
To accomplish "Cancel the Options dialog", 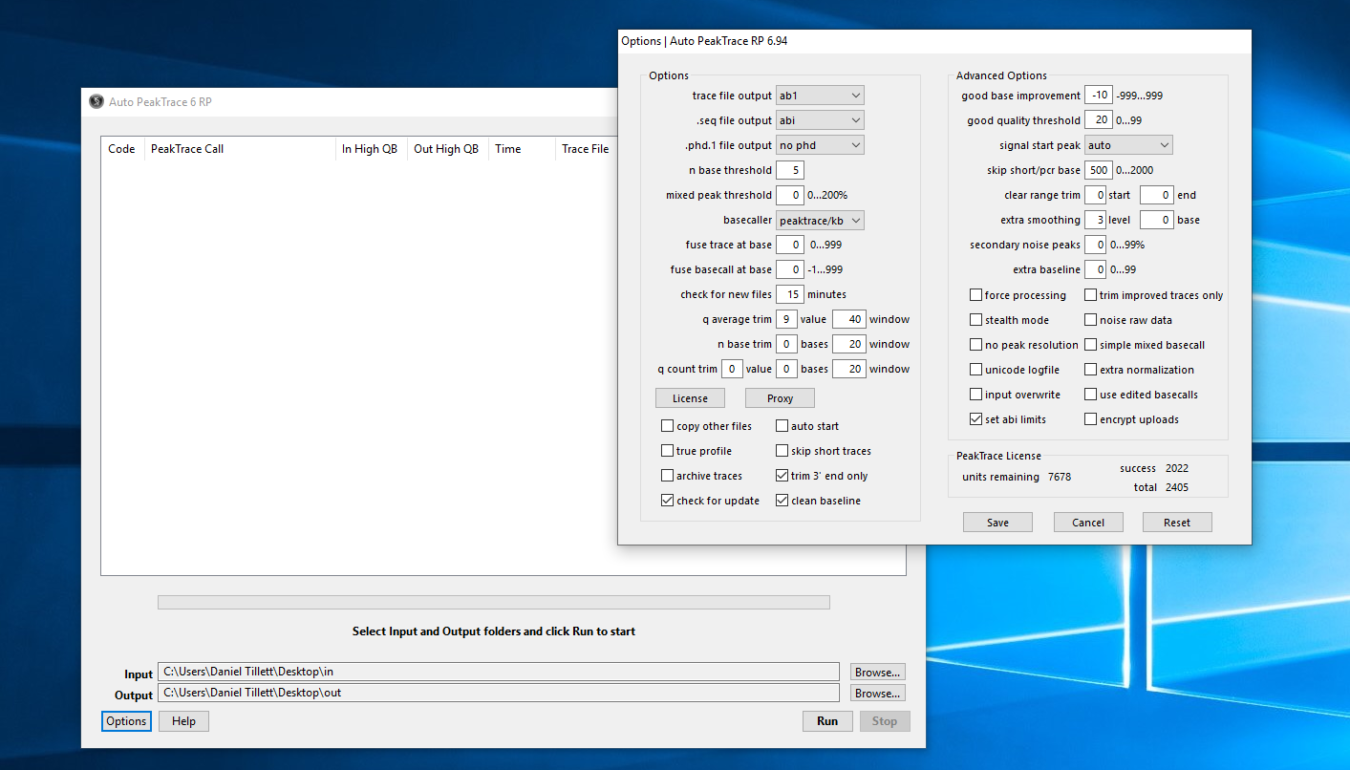I will click(x=1088, y=522).
